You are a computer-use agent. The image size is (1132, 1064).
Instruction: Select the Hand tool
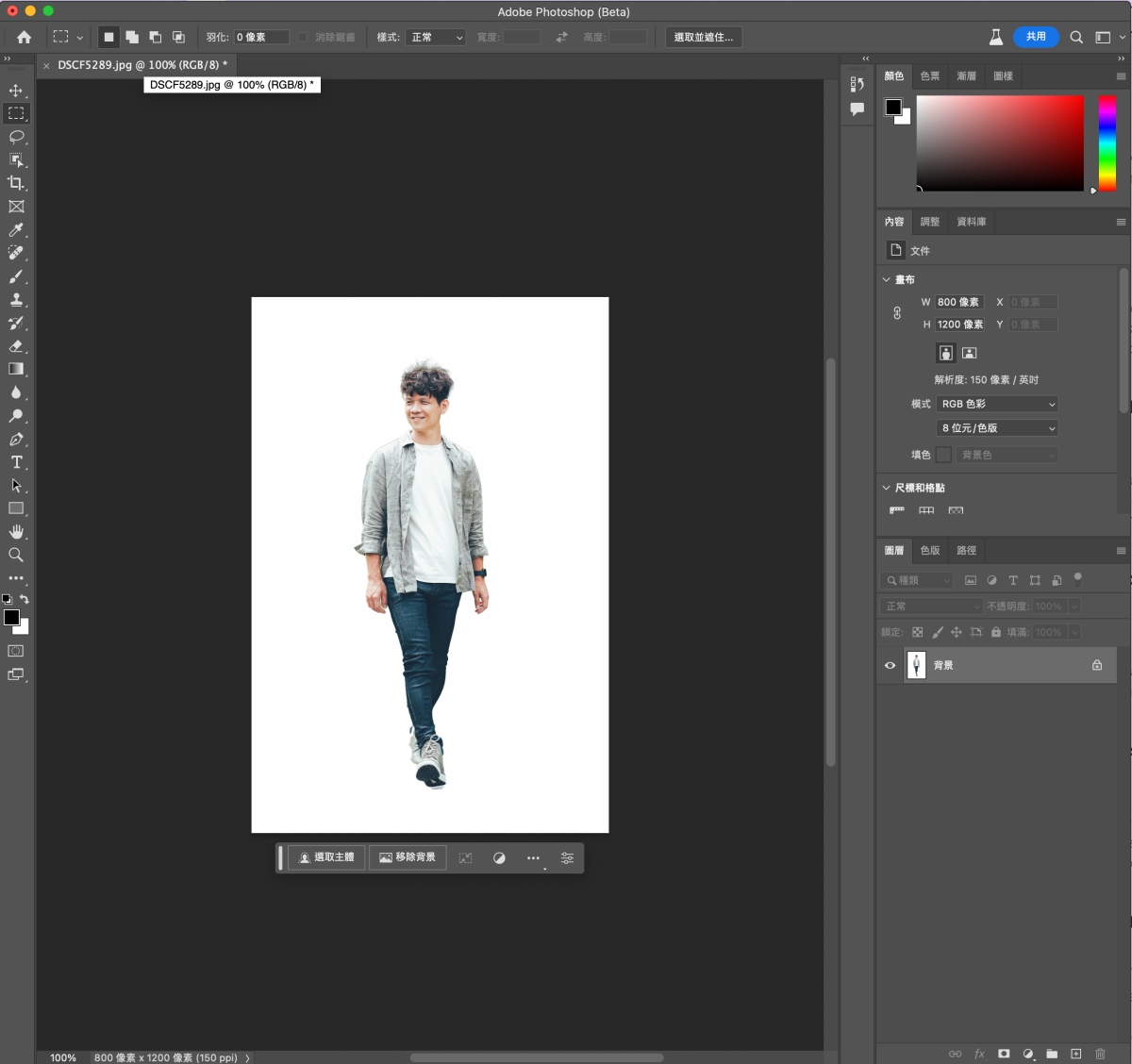pyautogui.click(x=16, y=532)
